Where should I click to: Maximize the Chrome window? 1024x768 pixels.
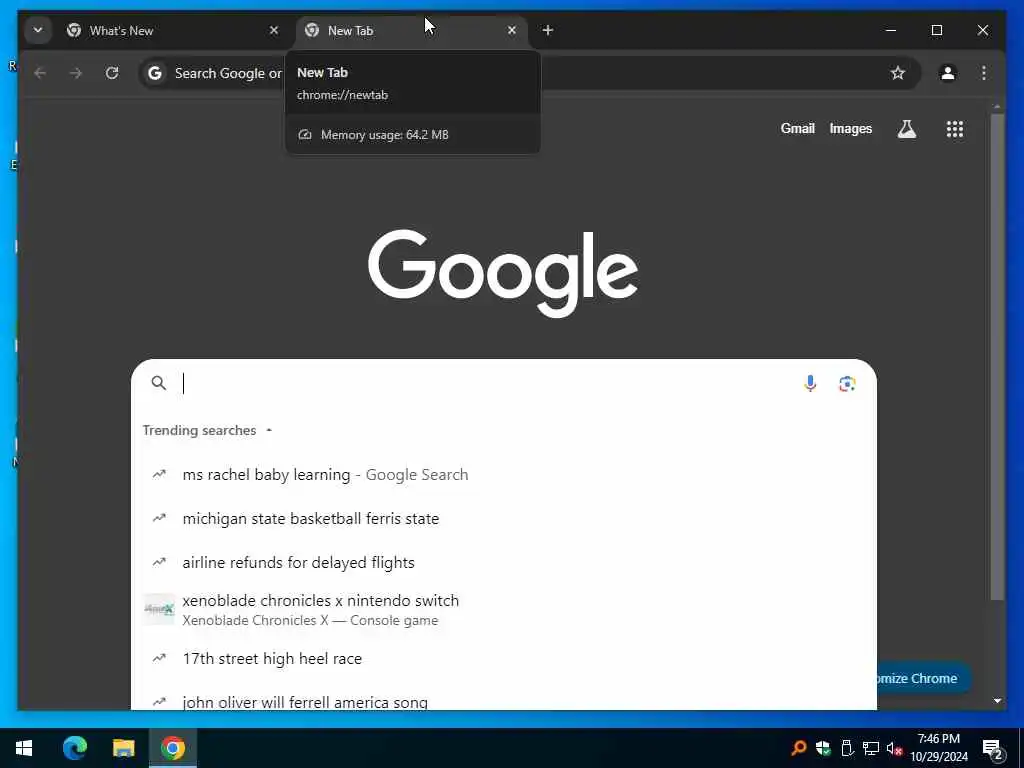936,31
